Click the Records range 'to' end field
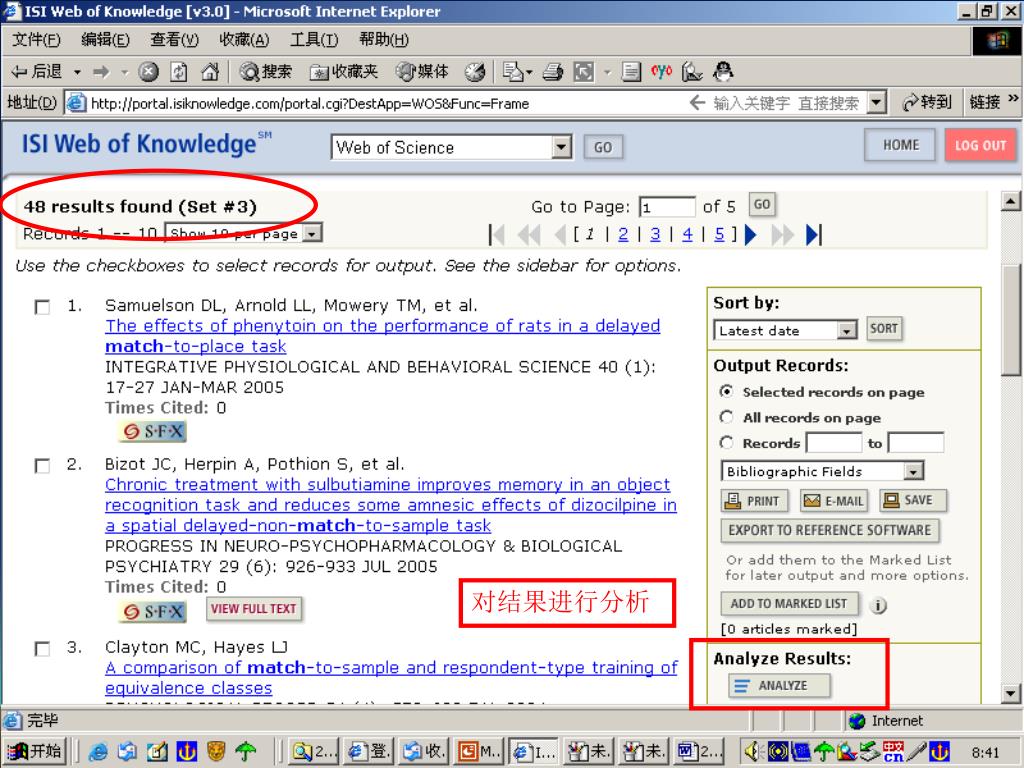1024x768 pixels. point(916,443)
